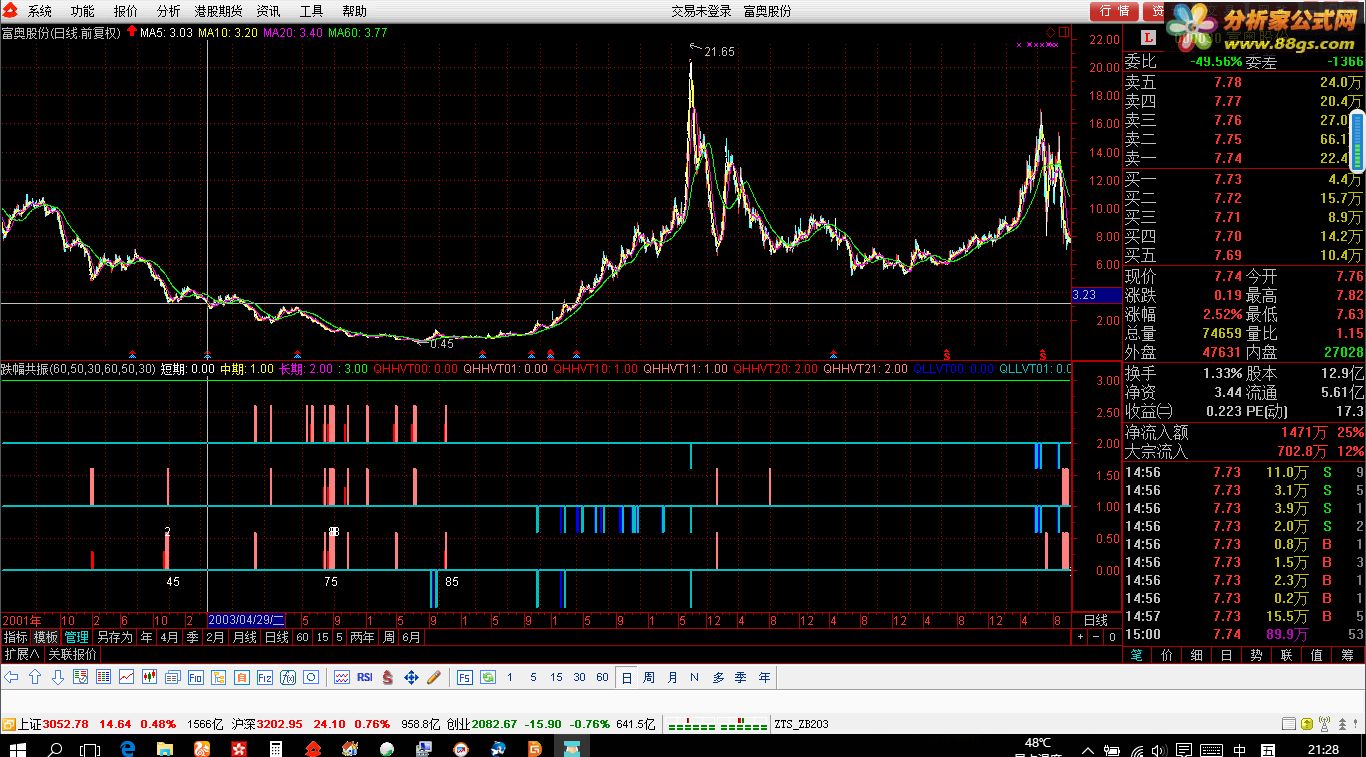Image resolution: width=1366 pixels, height=757 pixels.
Task: Switch to 年 yearly period in toolbar
Action: 764,677
